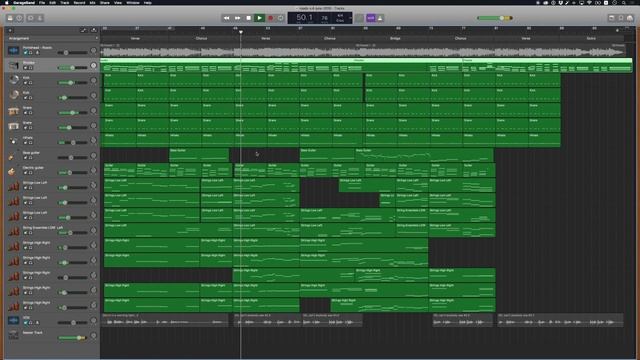
Task: Mute the VOX track
Action: (x=25, y=323)
